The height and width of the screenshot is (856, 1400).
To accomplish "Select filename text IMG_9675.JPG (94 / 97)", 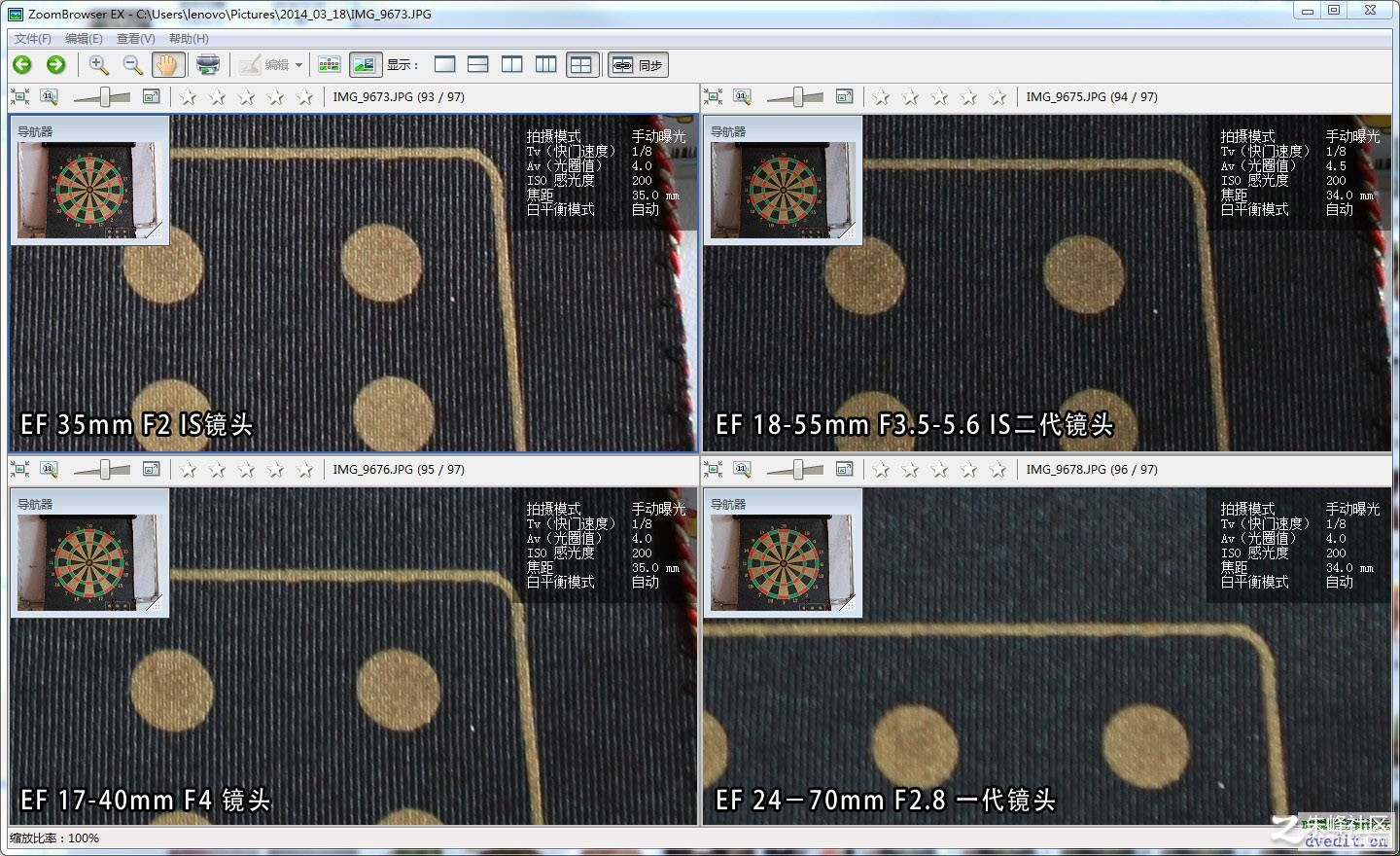I will (x=1092, y=96).
